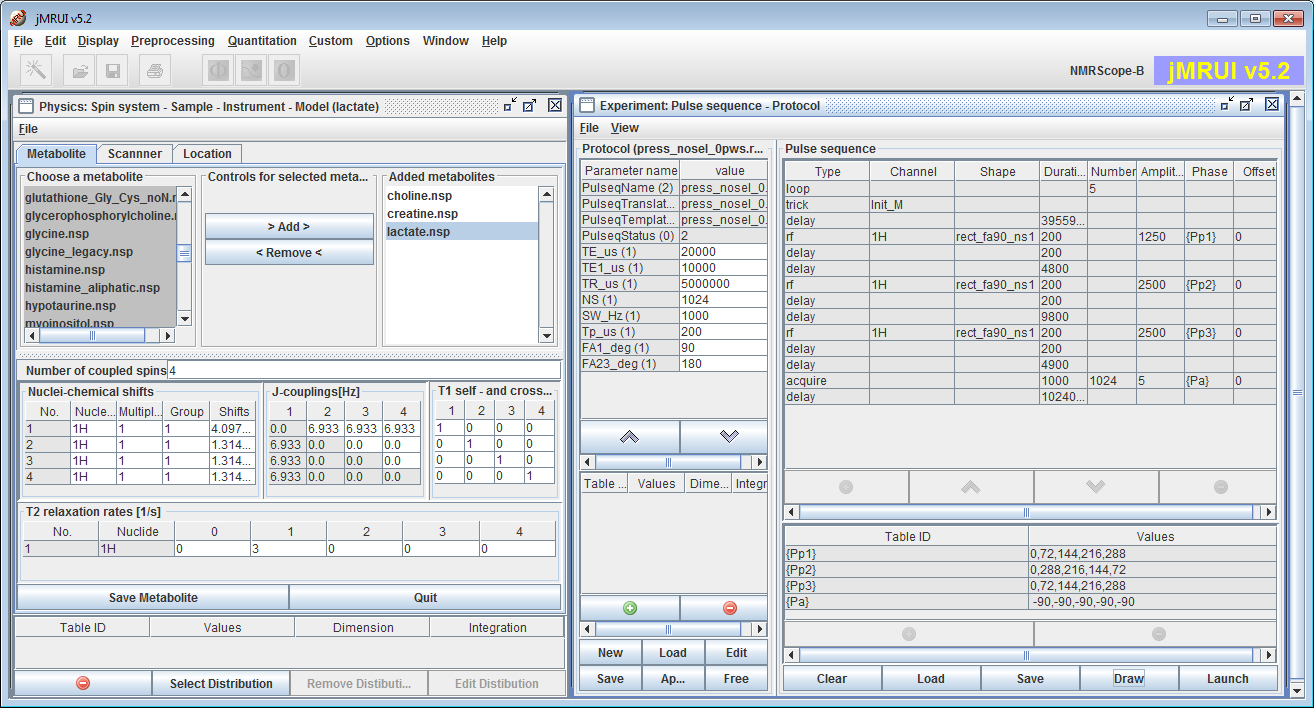Screen dimensions: 1314x708
Task: Click Save Metabolite button
Action: click(x=153, y=598)
